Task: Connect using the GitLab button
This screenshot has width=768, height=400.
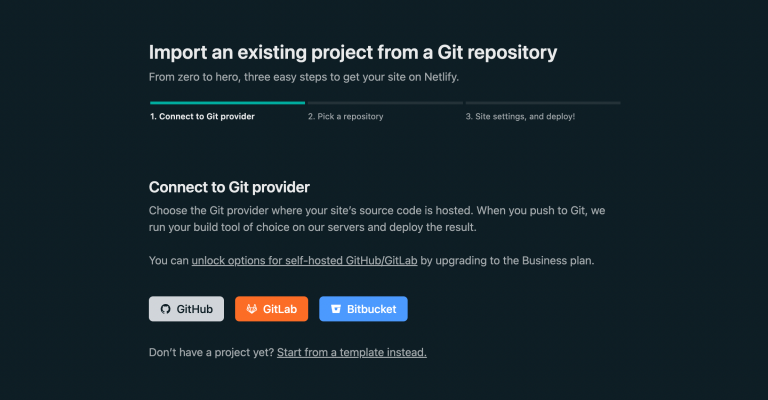Action: click(x=271, y=309)
